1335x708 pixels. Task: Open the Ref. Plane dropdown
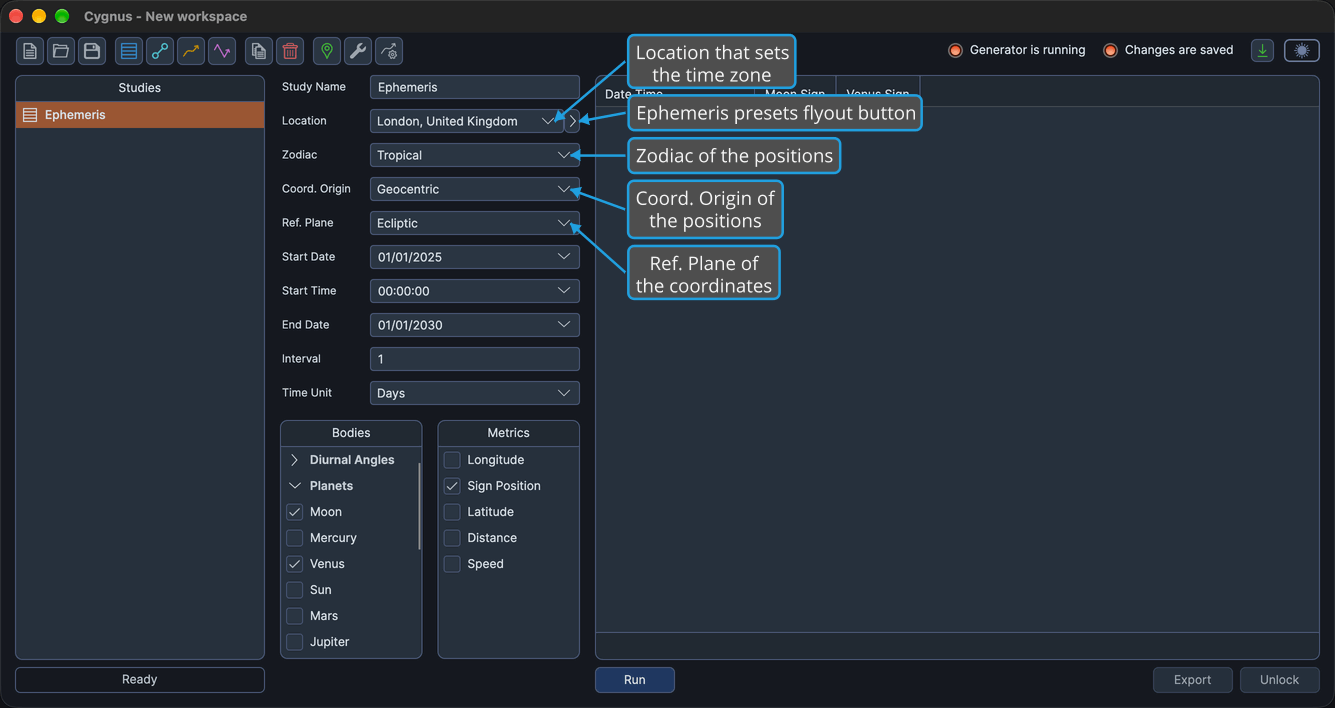point(475,223)
